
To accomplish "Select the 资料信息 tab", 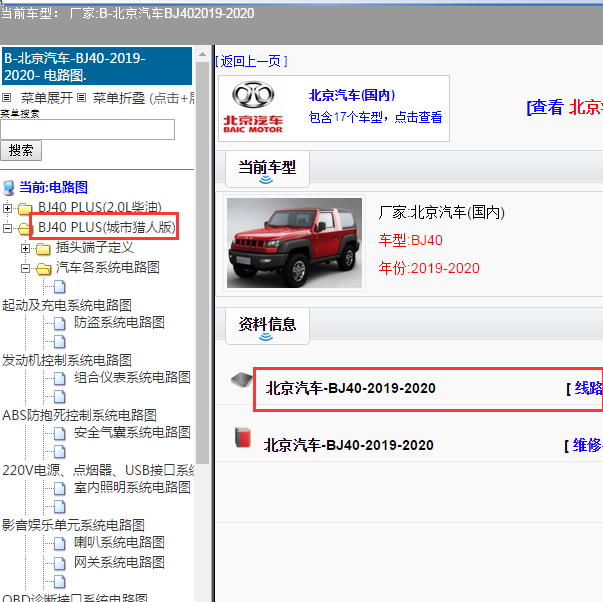I will [267, 325].
